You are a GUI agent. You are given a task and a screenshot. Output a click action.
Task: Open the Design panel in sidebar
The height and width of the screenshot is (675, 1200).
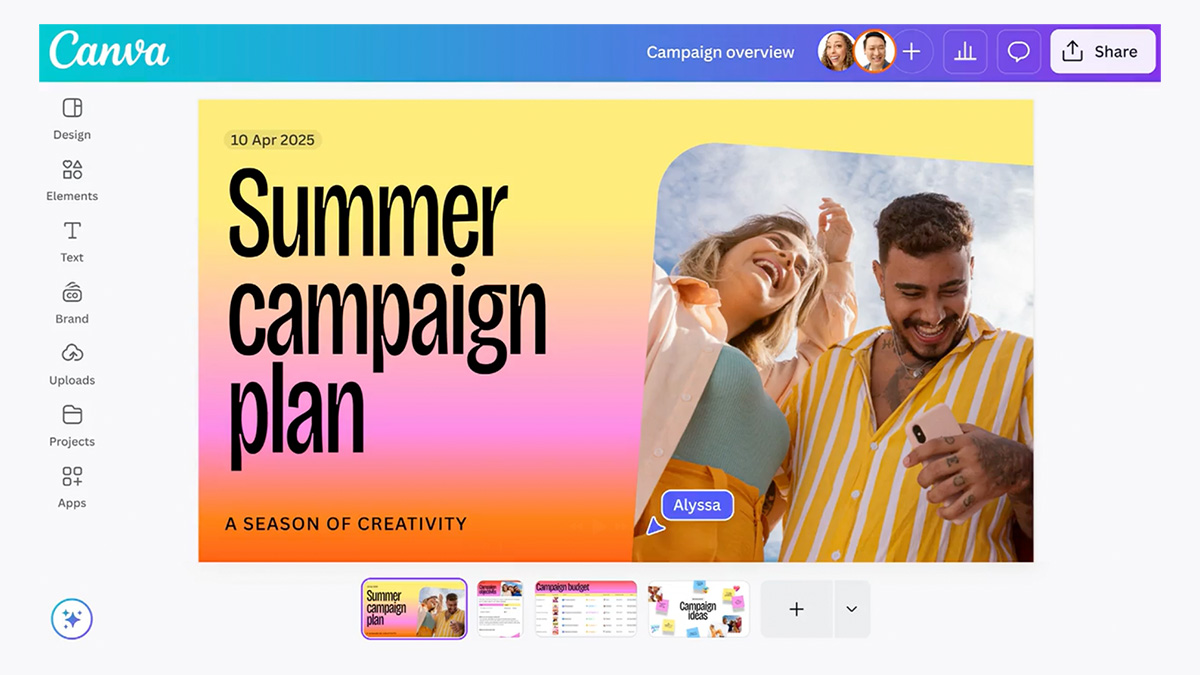tap(72, 119)
